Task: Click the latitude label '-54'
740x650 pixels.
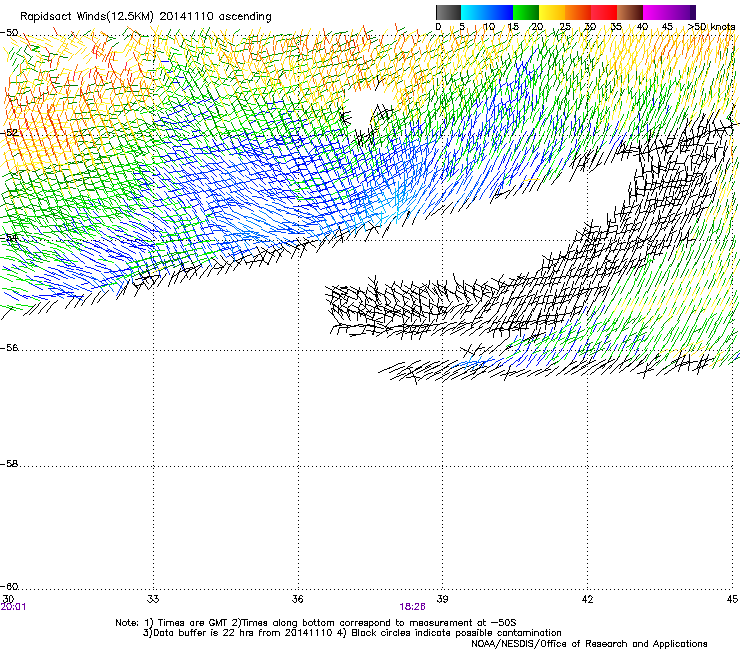Action: tap(9, 237)
